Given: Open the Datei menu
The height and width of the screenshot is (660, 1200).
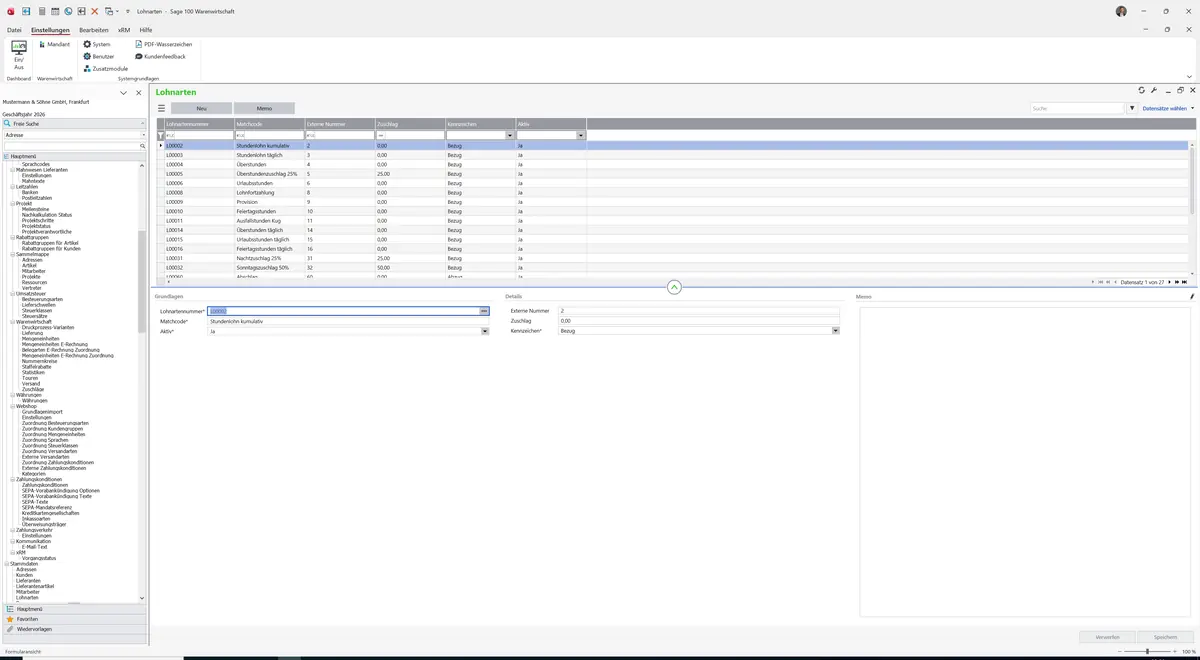Looking at the screenshot, I should [14, 30].
